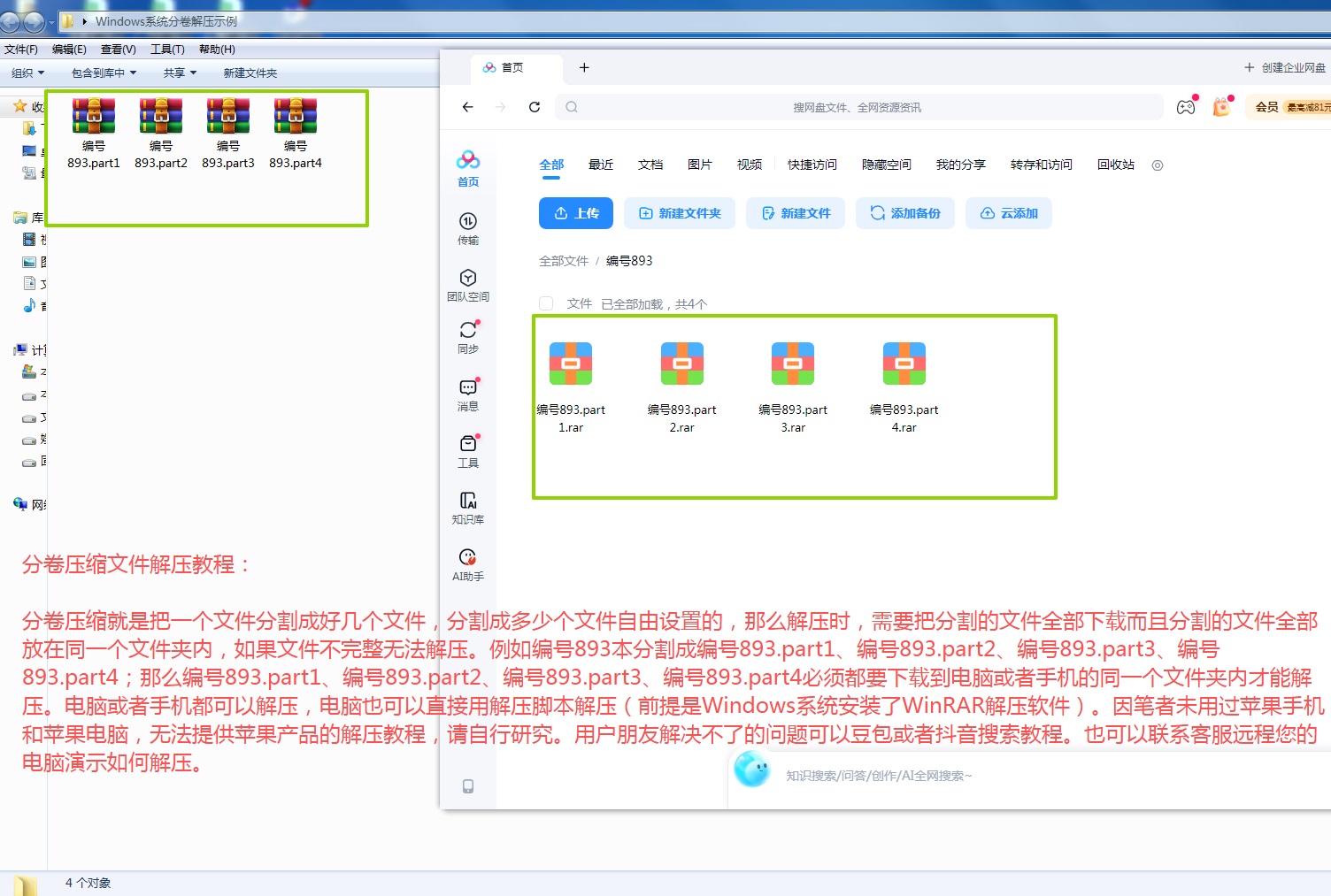
Task: Open the 隐藏空间 tab
Action: [887, 165]
